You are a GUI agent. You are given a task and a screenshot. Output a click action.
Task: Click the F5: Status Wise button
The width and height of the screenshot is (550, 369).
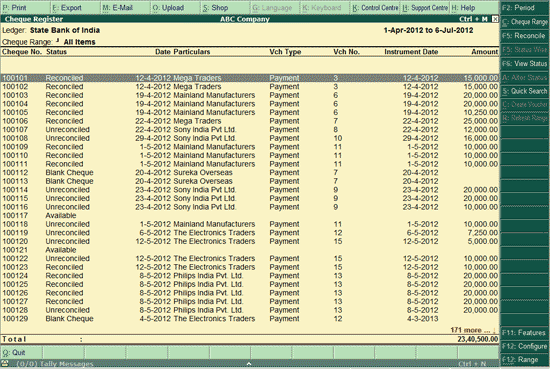pos(524,49)
